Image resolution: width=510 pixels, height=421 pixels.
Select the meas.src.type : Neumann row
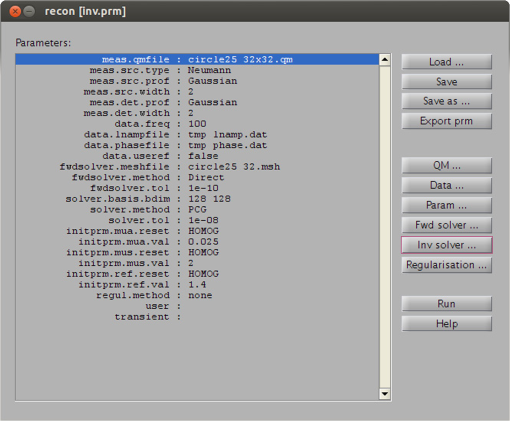point(197,70)
